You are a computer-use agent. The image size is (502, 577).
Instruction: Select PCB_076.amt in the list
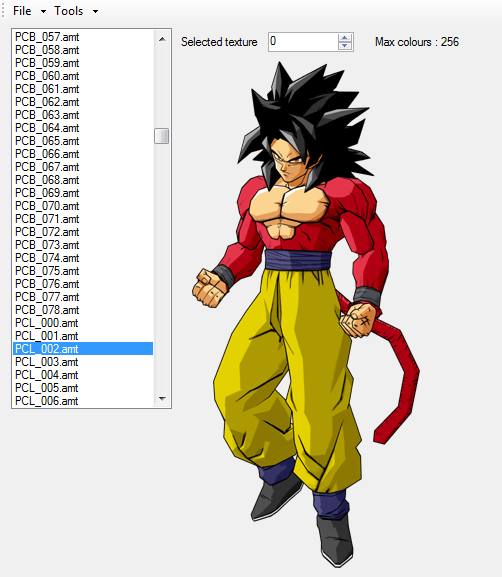pyautogui.click(x=83, y=284)
